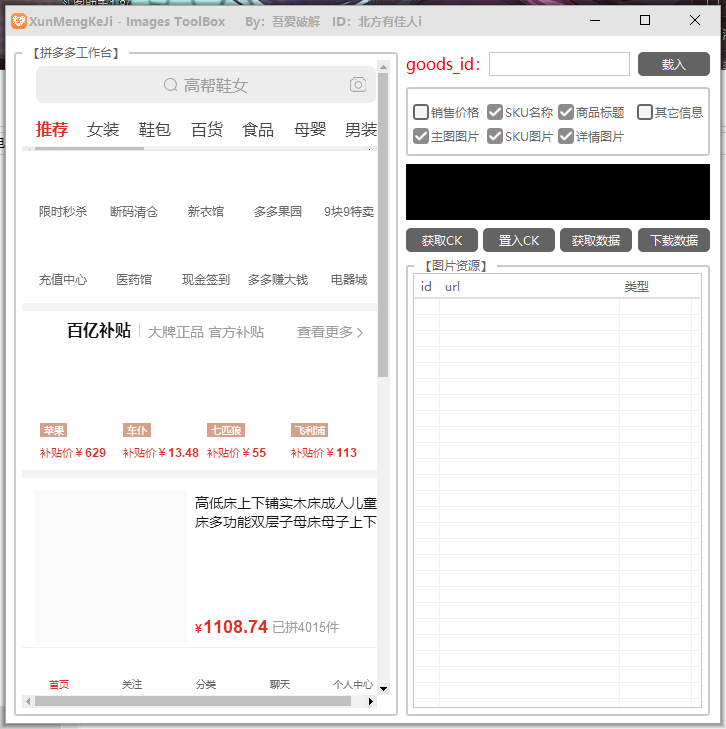Click the vertical scrollbar down arrow
This screenshot has width=726, height=729.
(383, 687)
